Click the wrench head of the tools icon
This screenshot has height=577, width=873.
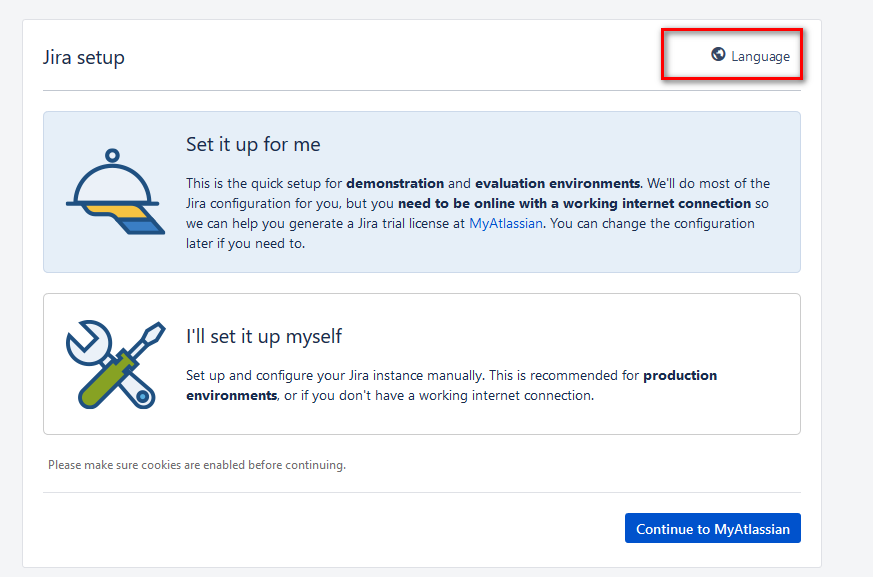click(88, 341)
